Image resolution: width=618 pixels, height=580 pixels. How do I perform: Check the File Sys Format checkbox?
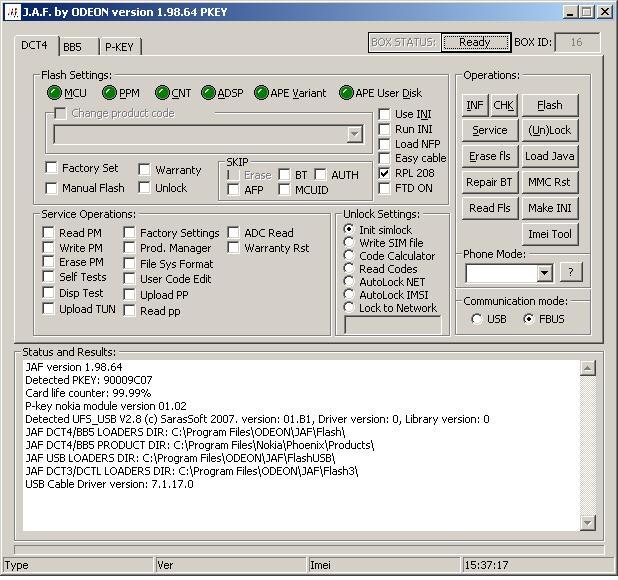tap(129, 264)
